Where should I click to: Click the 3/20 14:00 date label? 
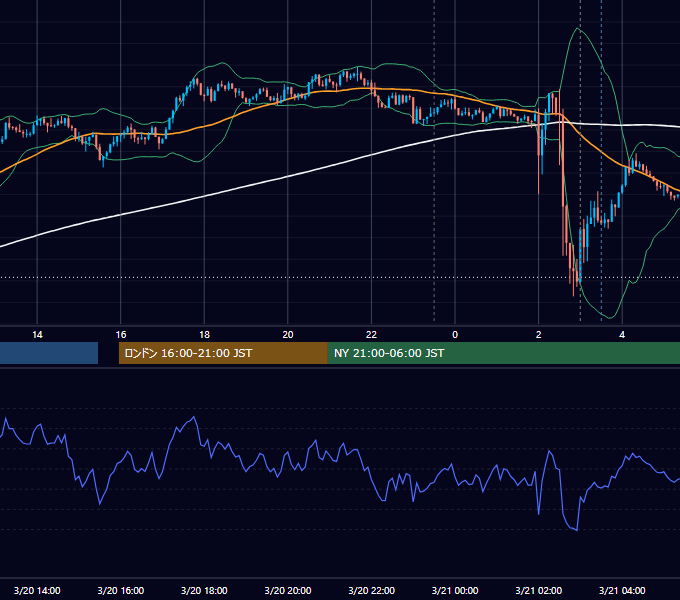pos(37,590)
